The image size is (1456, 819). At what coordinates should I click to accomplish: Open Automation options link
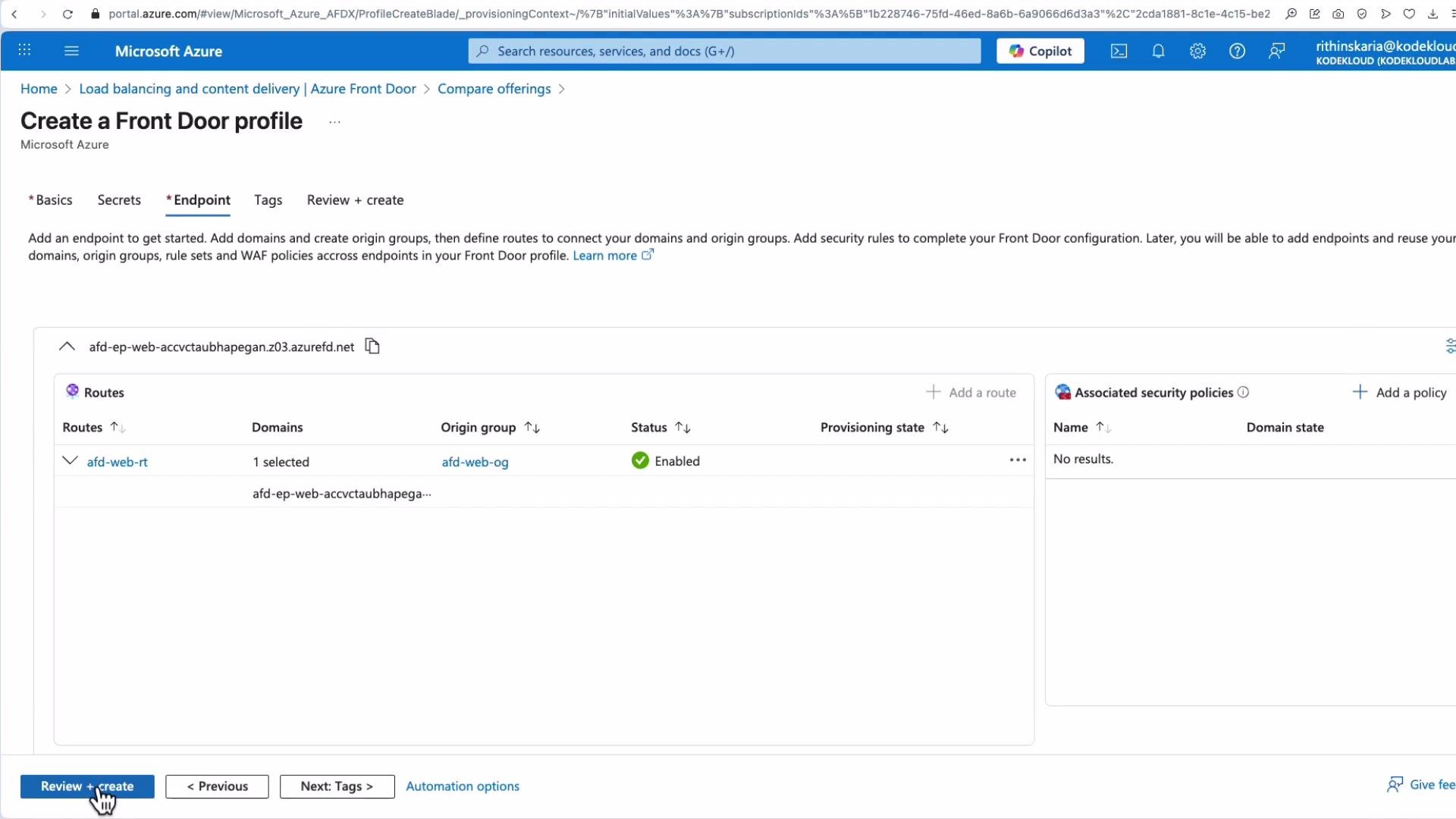tap(463, 786)
